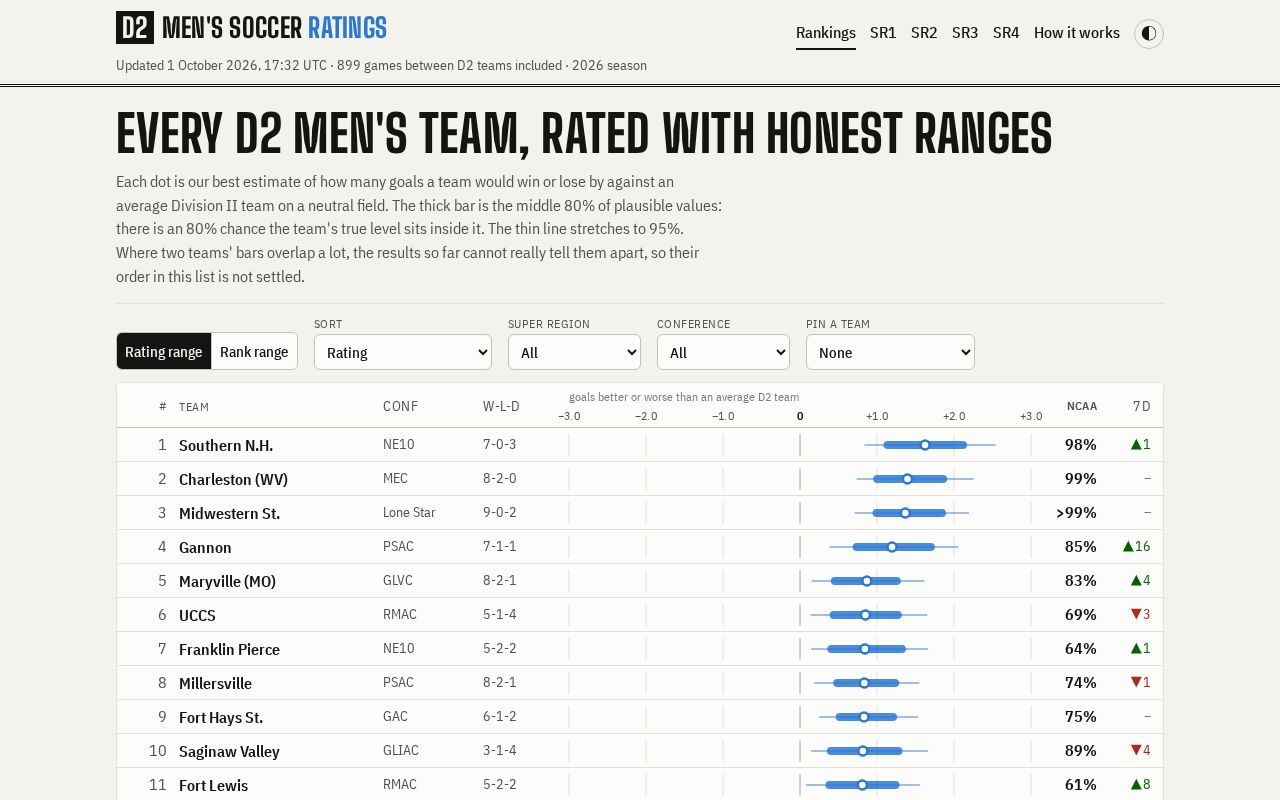Viewport: 1280px width, 800px height.
Task: Click the UCCS team name
Action: [197, 615]
